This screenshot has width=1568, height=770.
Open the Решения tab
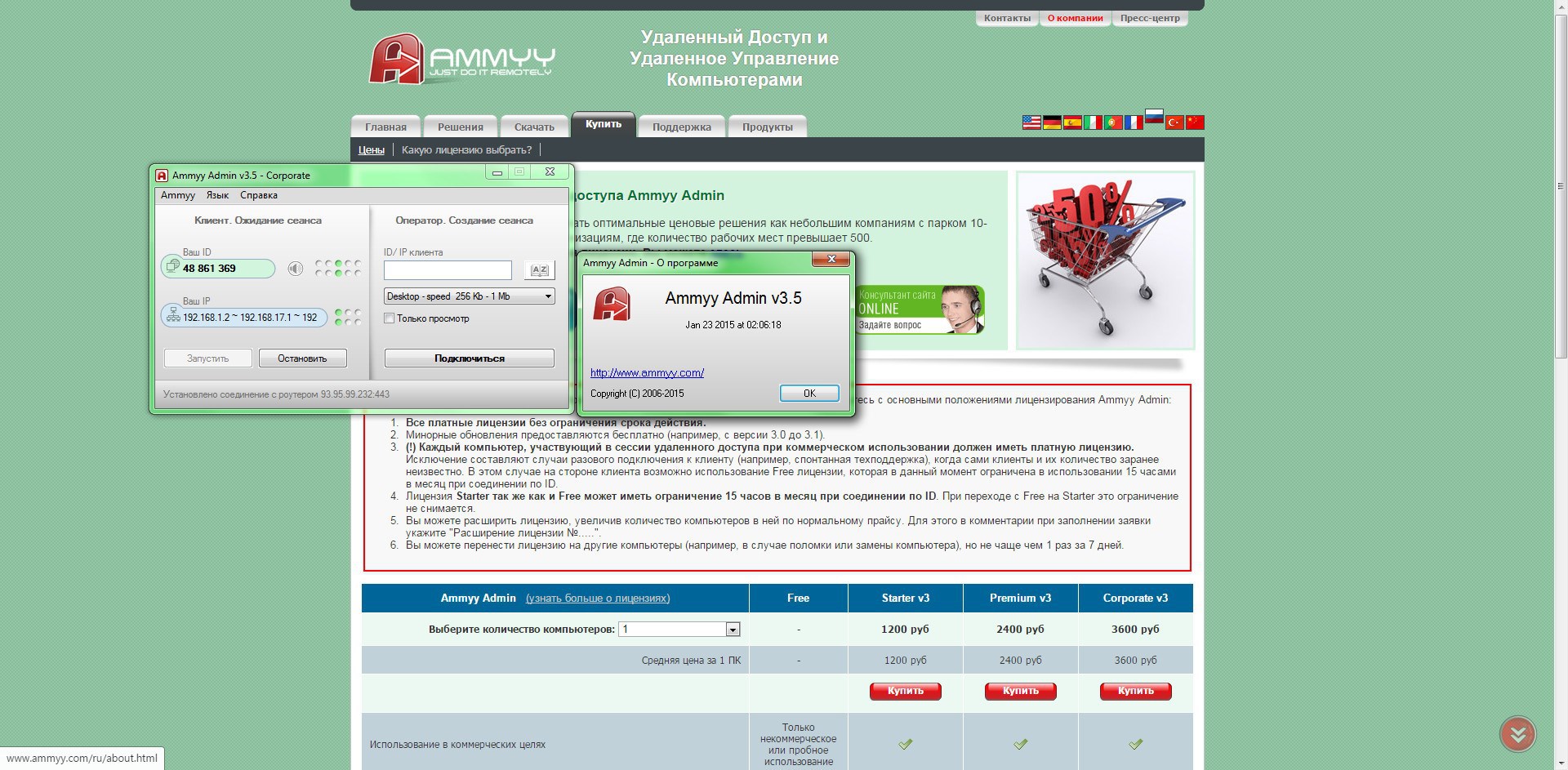[460, 127]
